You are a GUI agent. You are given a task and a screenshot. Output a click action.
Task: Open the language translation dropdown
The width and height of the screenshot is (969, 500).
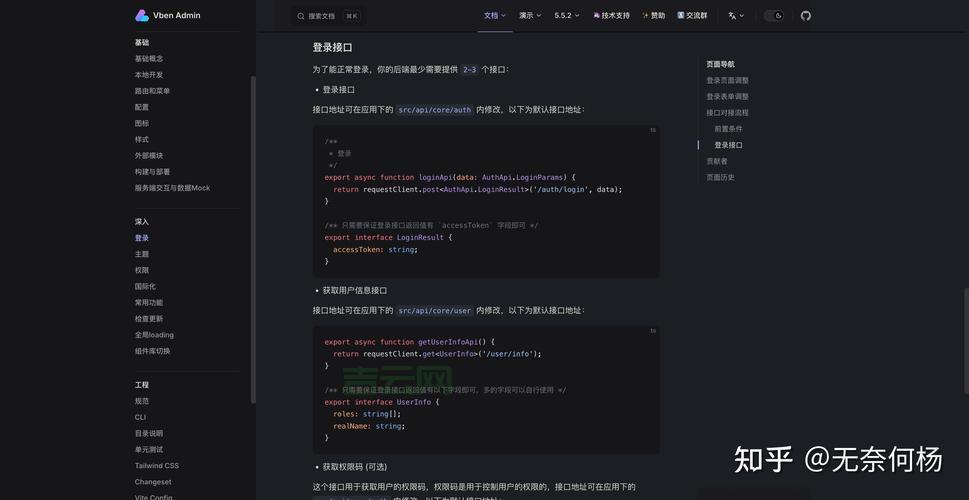tap(736, 15)
